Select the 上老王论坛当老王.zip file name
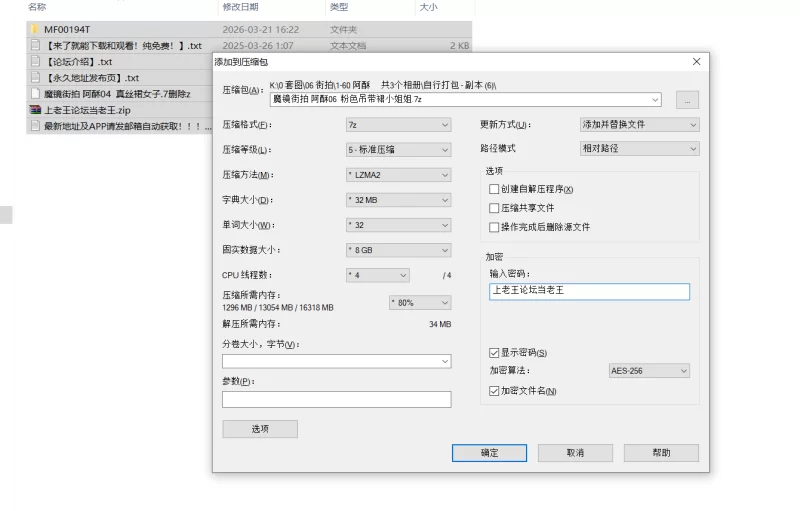Screen dimensions: 800x511 87,110
